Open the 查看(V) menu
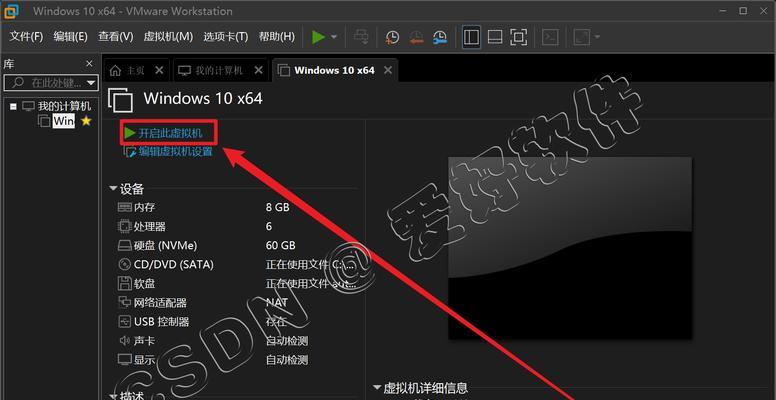The width and height of the screenshot is (776, 400). (x=115, y=37)
